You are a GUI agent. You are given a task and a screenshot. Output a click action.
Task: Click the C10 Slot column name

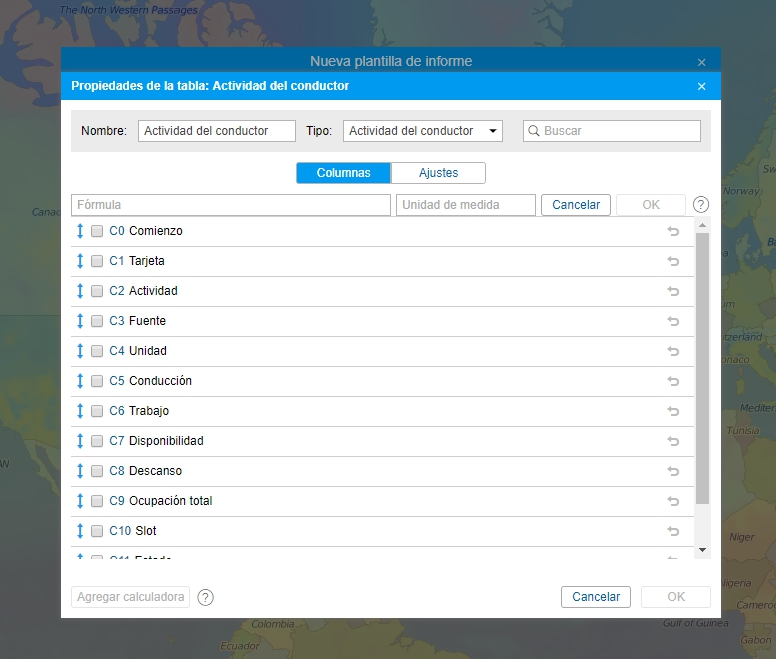pos(146,531)
